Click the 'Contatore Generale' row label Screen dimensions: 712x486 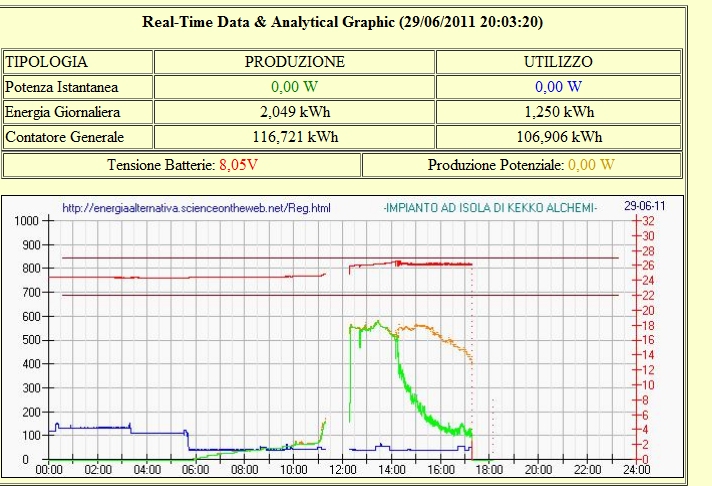click(x=64, y=137)
